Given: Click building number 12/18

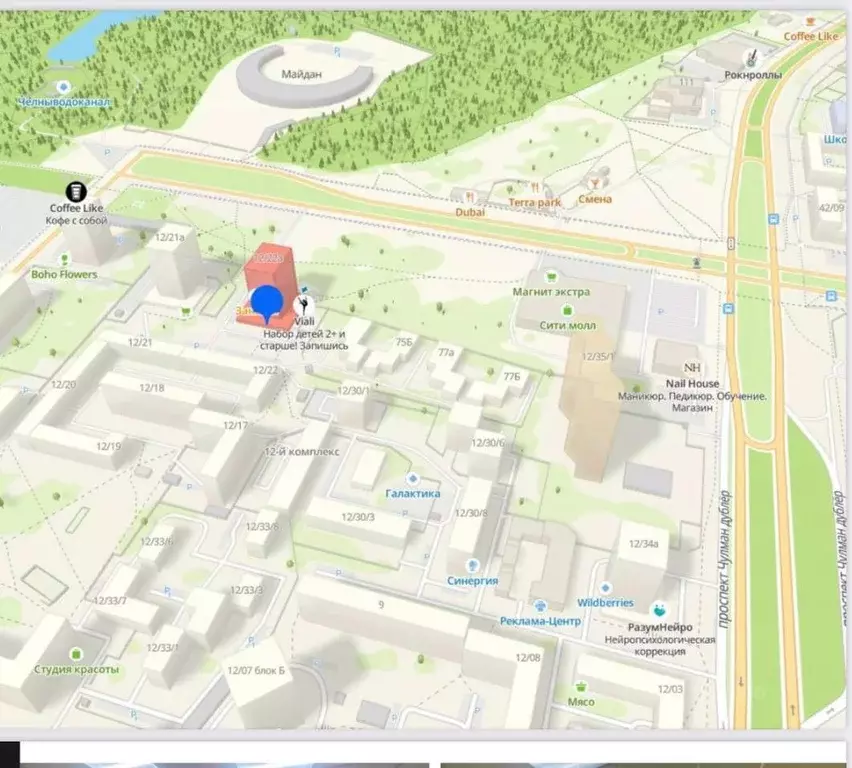Looking at the screenshot, I should coord(152,388).
